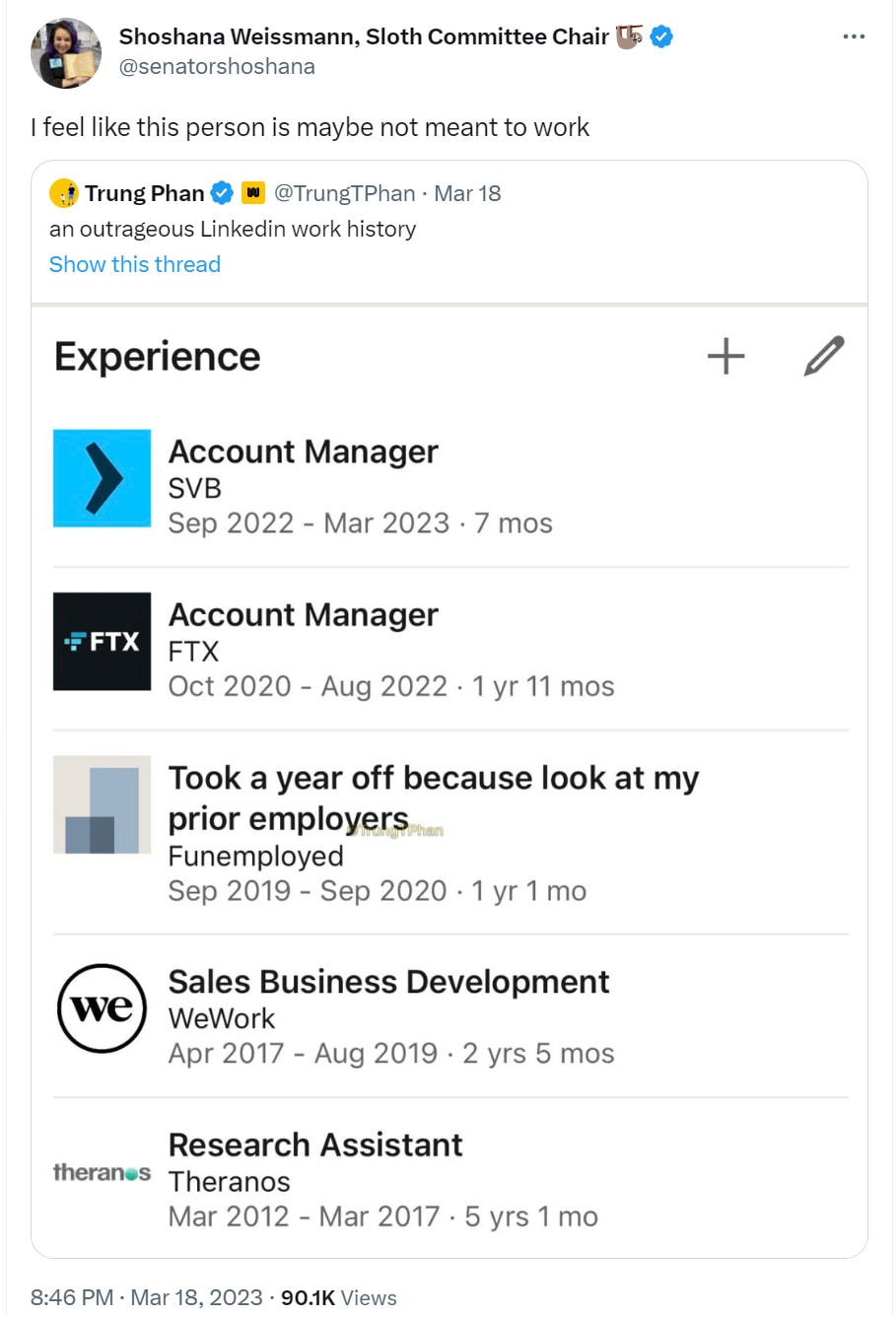
Task: Click the blue verified badge beside Shoshana's name
Action: (x=662, y=37)
